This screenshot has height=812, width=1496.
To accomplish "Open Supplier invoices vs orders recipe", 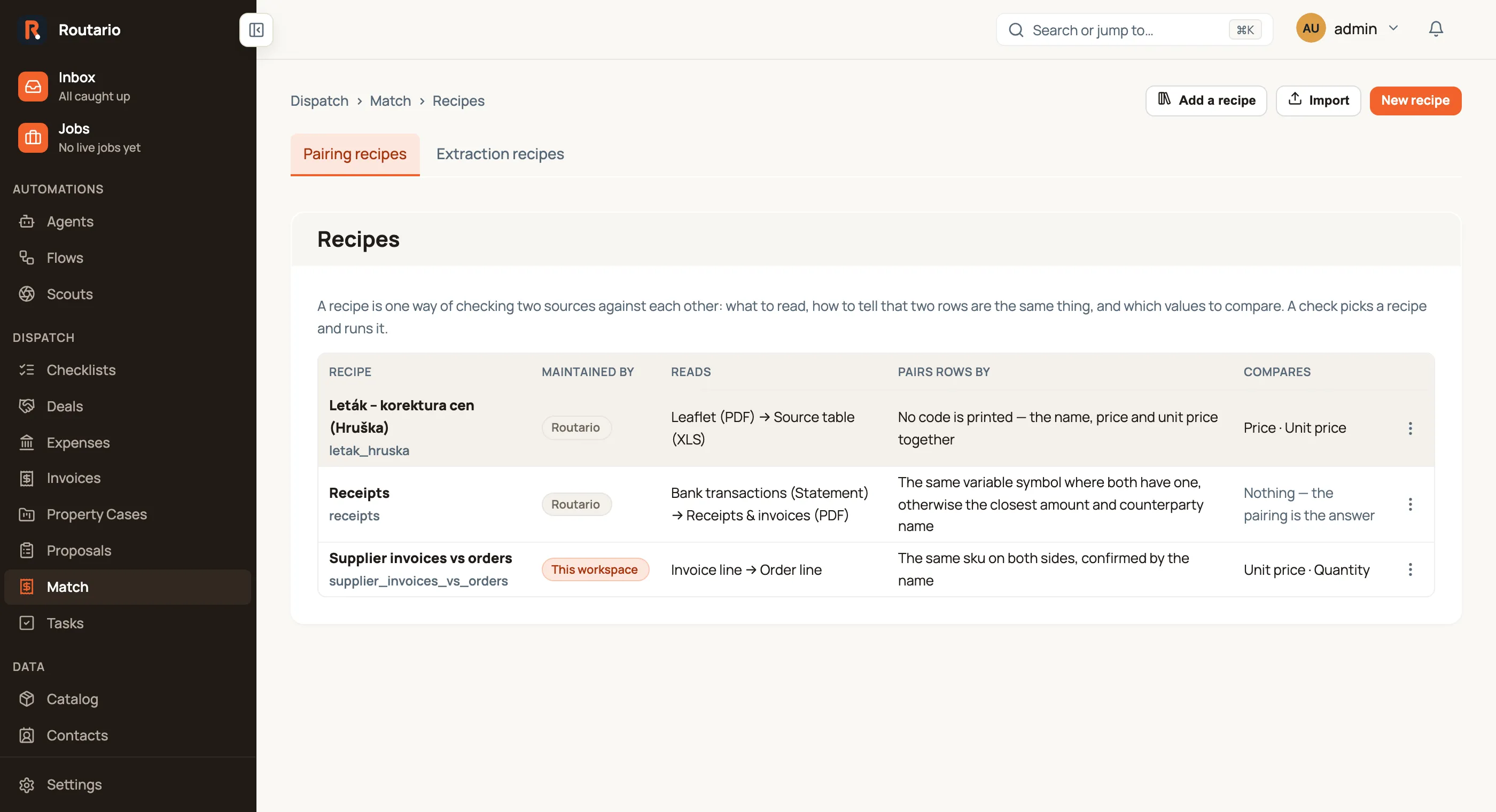I will point(420,558).
